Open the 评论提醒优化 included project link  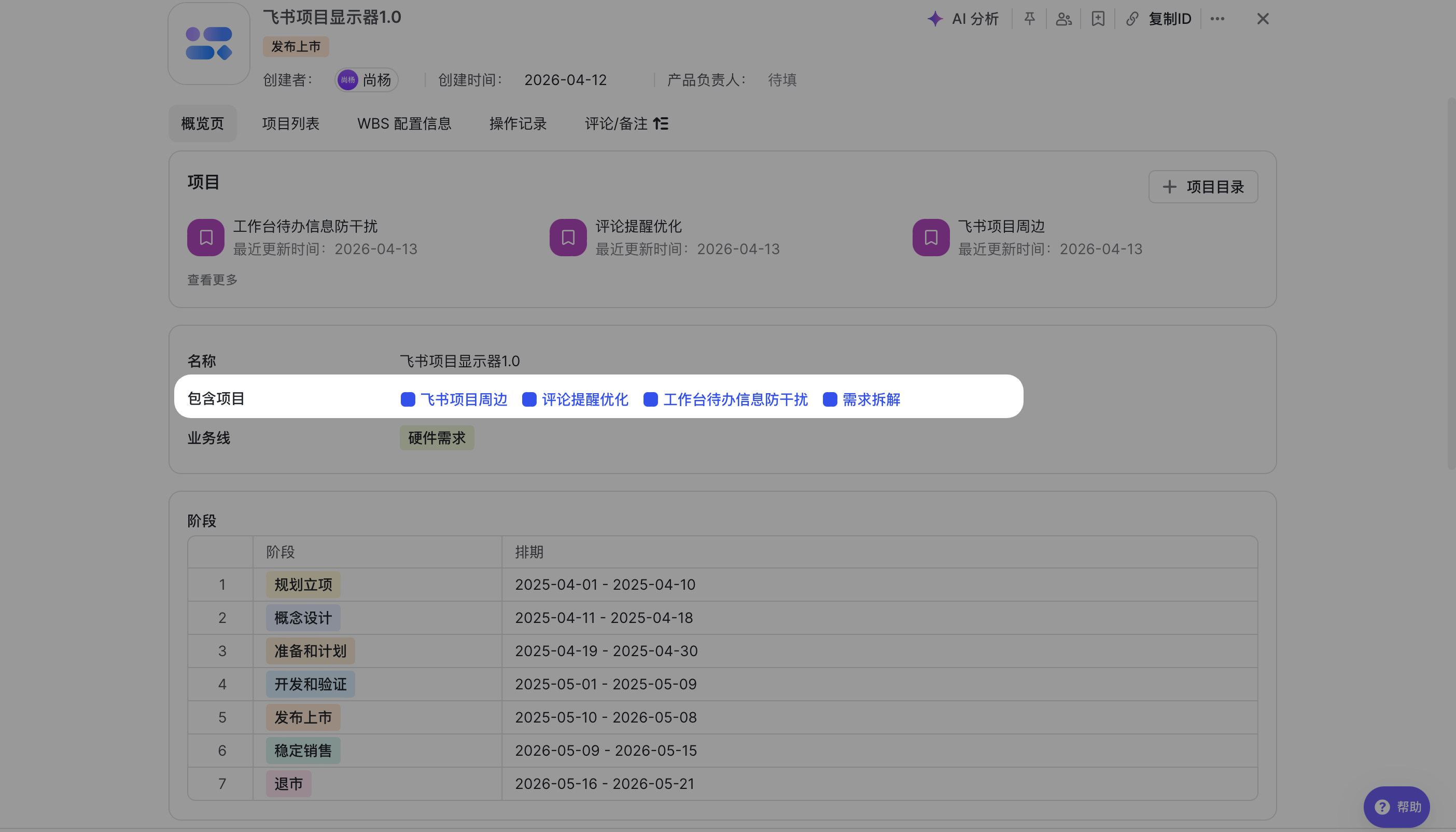575,399
